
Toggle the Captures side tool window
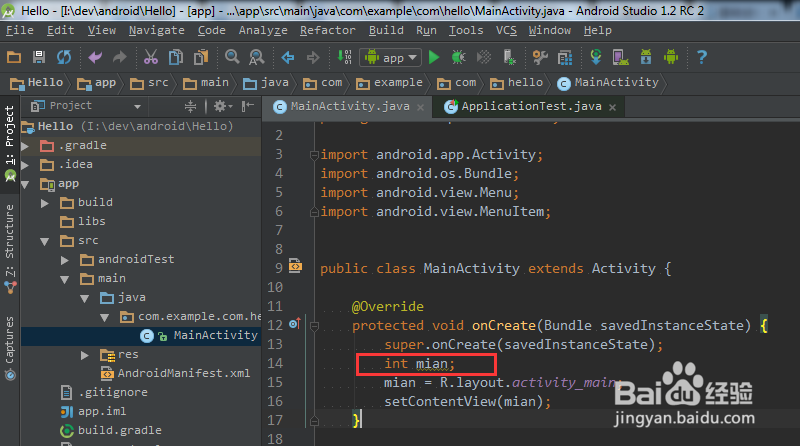pyautogui.click(x=10, y=348)
